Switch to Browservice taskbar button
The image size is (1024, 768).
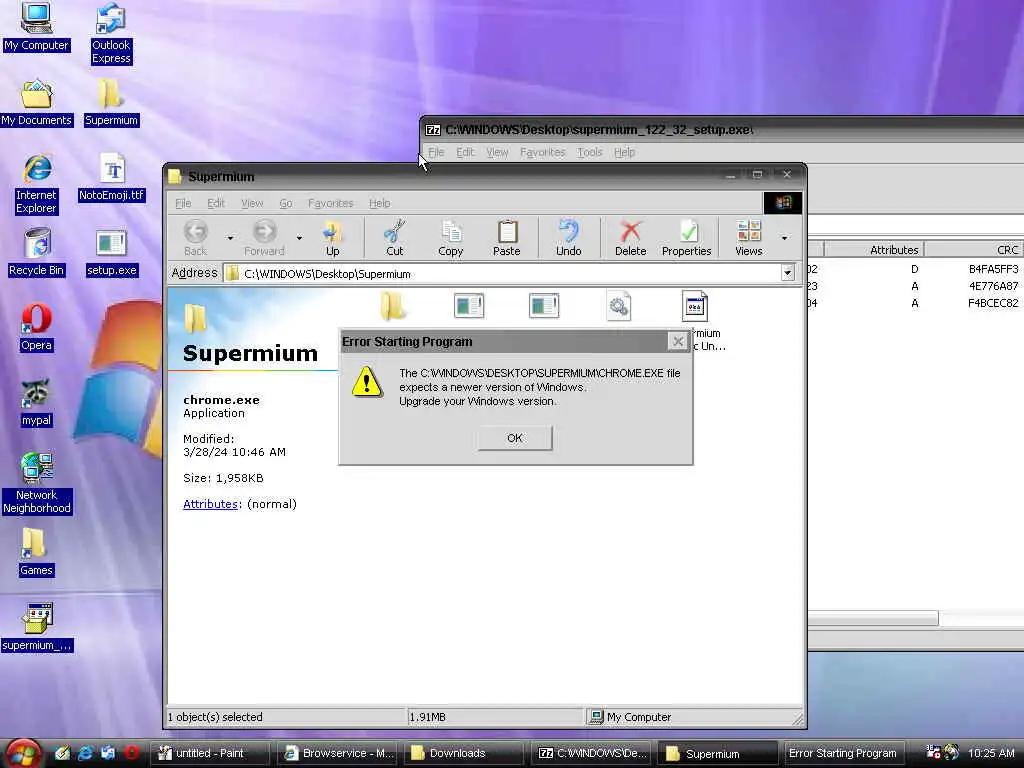(339, 753)
